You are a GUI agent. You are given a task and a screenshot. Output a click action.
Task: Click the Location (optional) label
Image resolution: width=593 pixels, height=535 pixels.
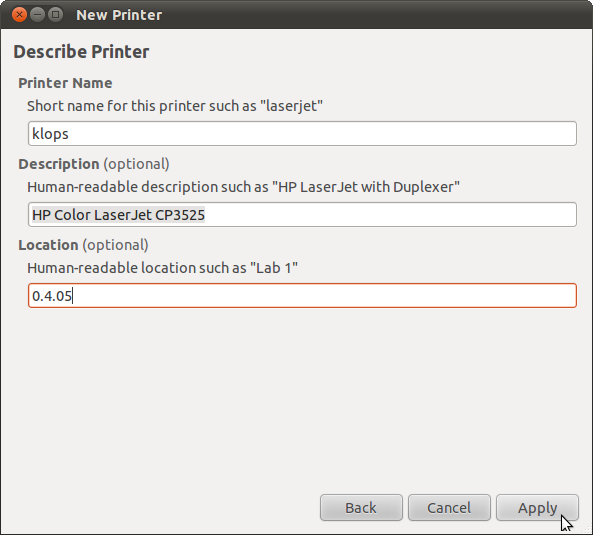coord(83,245)
